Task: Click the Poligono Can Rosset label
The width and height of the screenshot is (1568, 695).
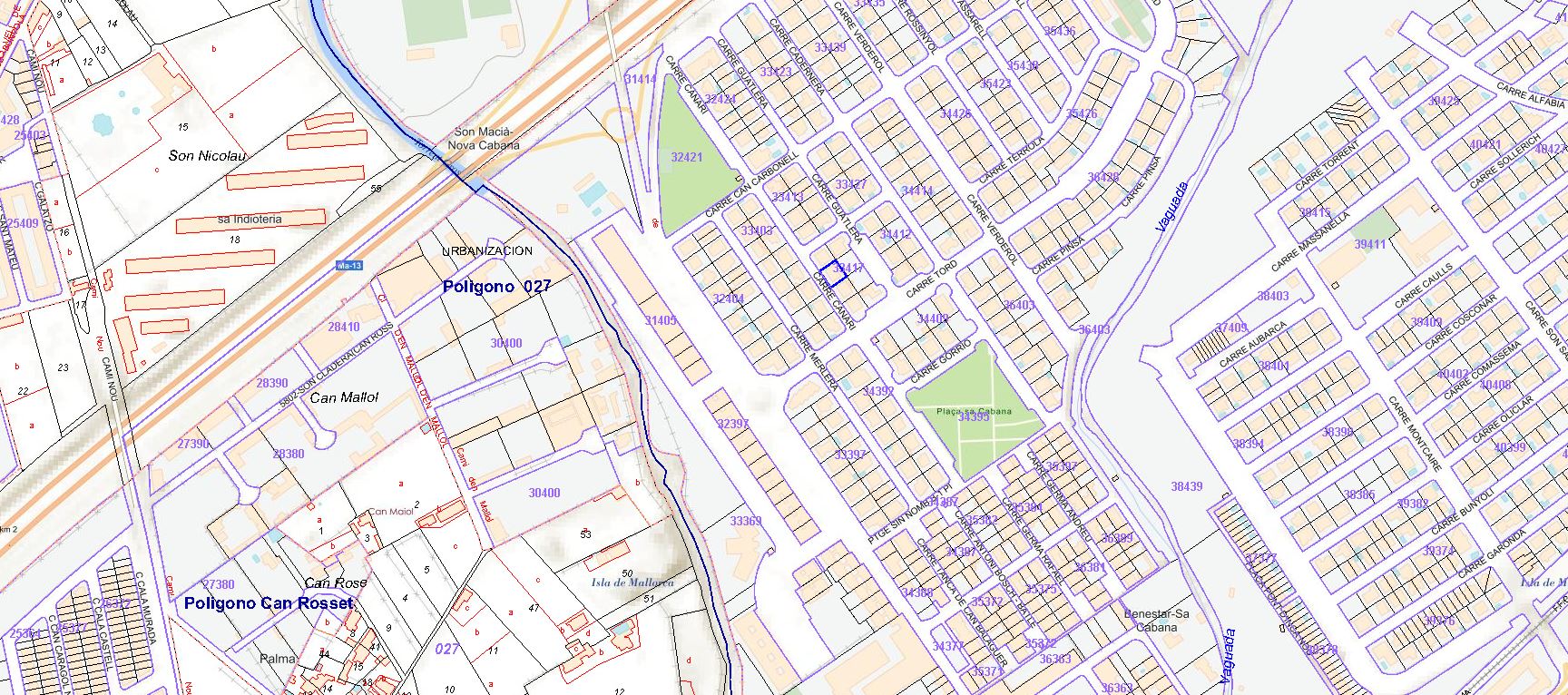Action: coord(269,603)
